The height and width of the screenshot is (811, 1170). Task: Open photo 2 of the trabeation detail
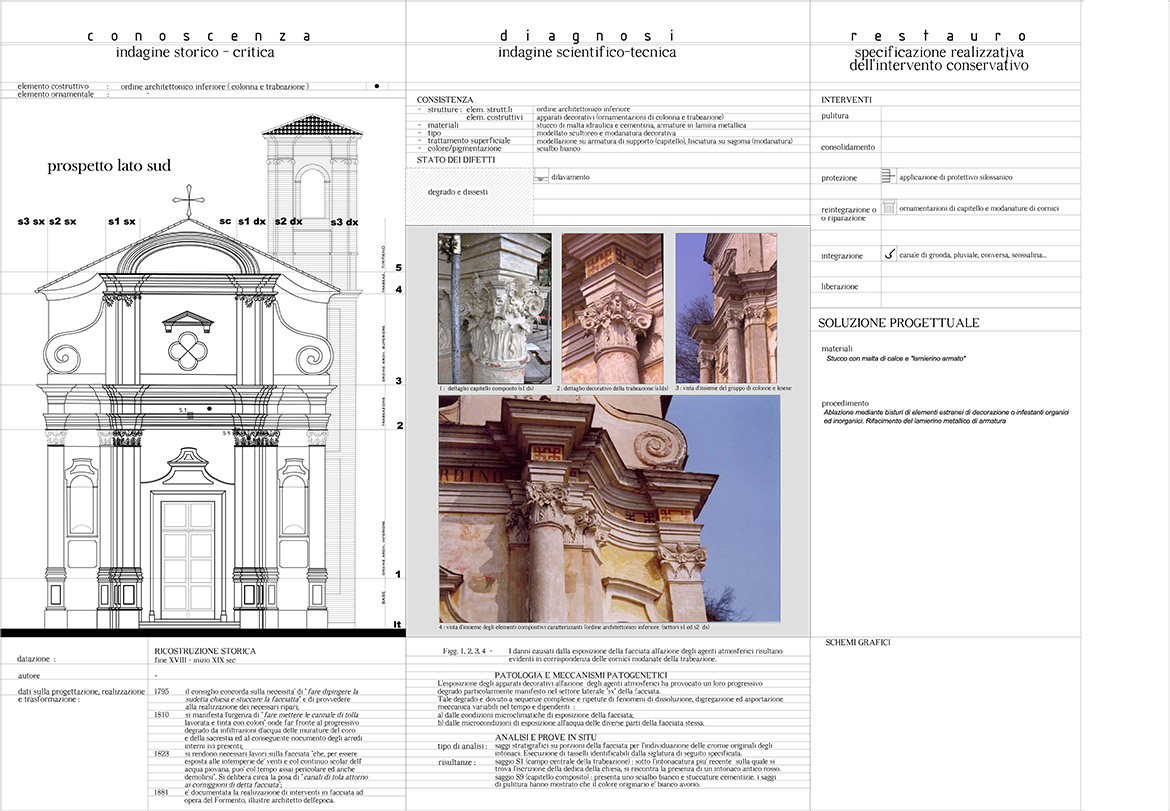click(x=612, y=307)
